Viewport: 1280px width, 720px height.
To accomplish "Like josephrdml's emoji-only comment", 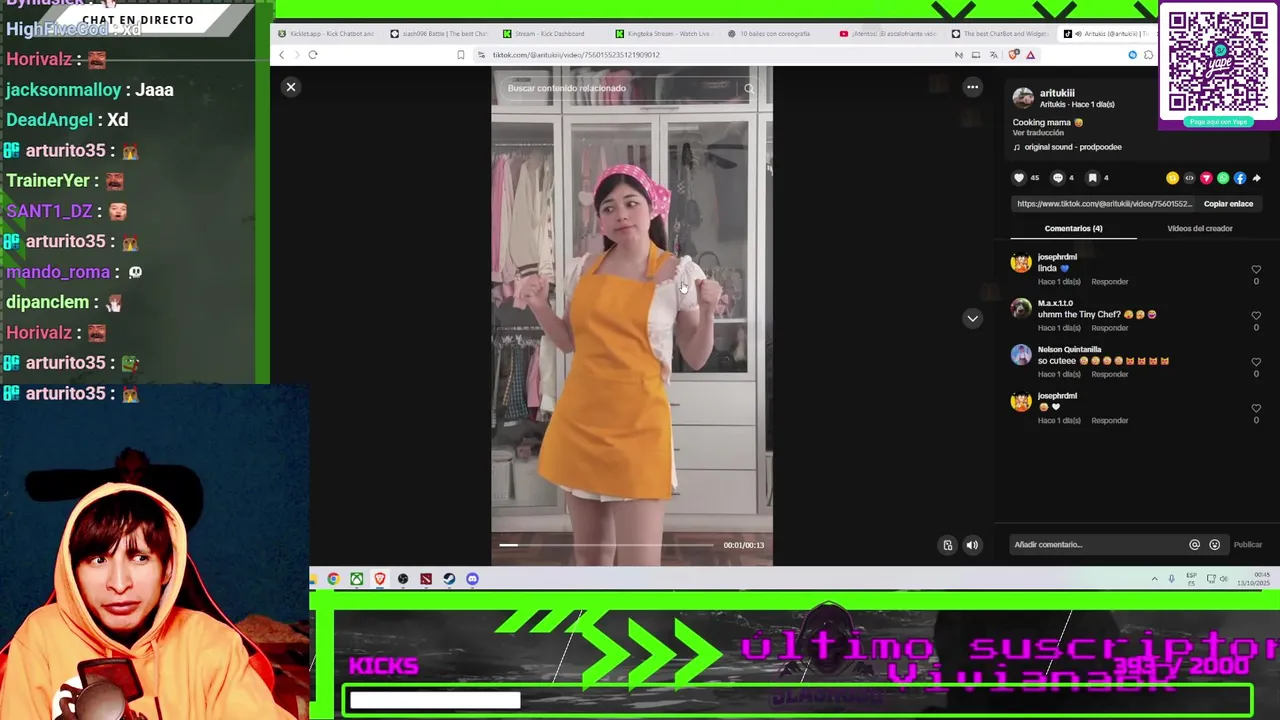I will 1256,408.
